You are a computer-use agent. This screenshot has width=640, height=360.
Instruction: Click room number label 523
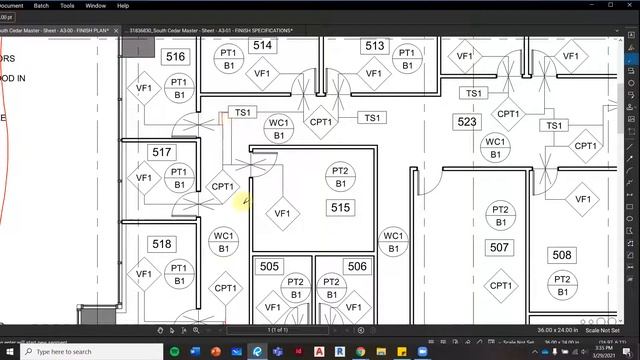(x=467, y=122)
